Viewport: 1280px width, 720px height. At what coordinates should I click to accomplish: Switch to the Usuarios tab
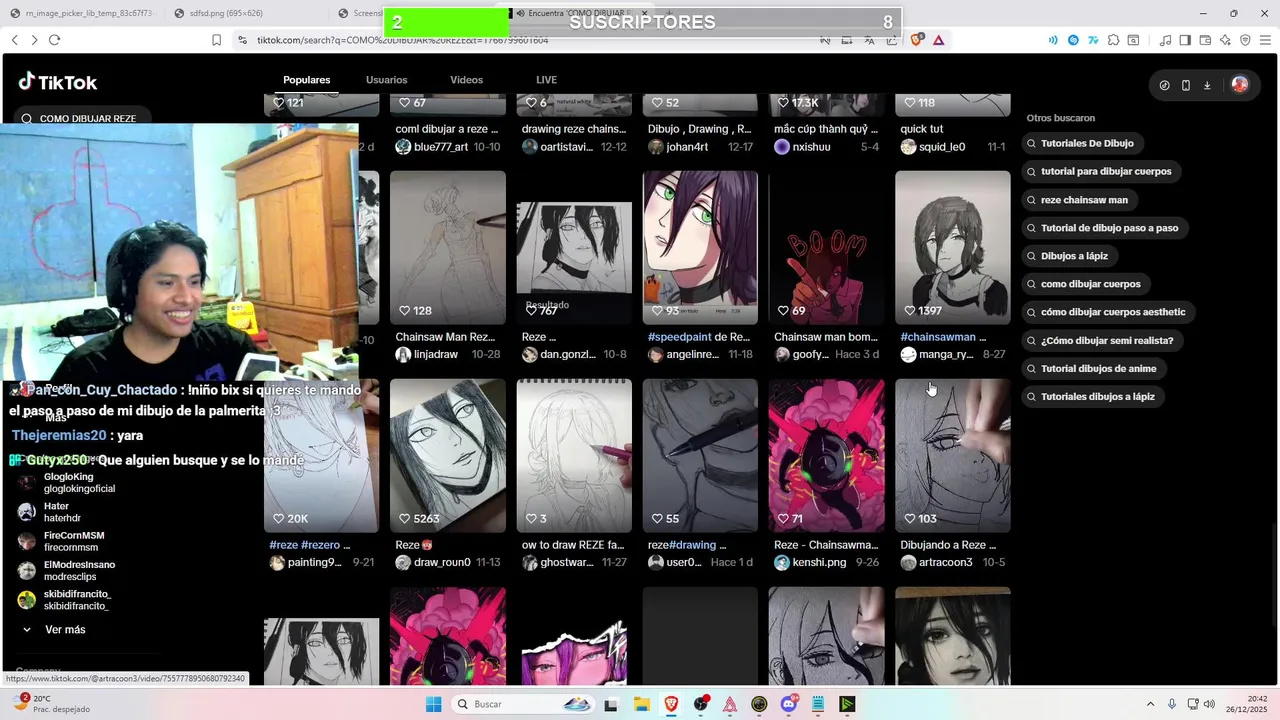click(x=386, y=80)
